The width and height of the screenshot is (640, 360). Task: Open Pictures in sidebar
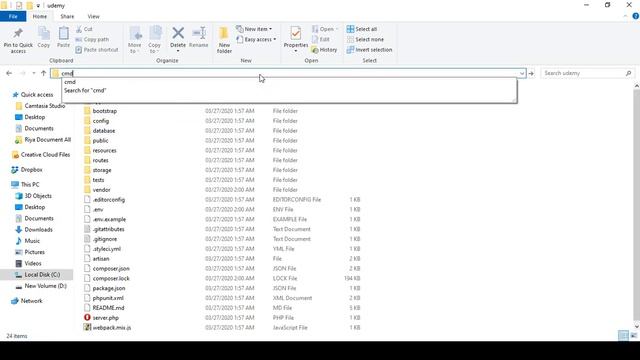tap(30, 252)
